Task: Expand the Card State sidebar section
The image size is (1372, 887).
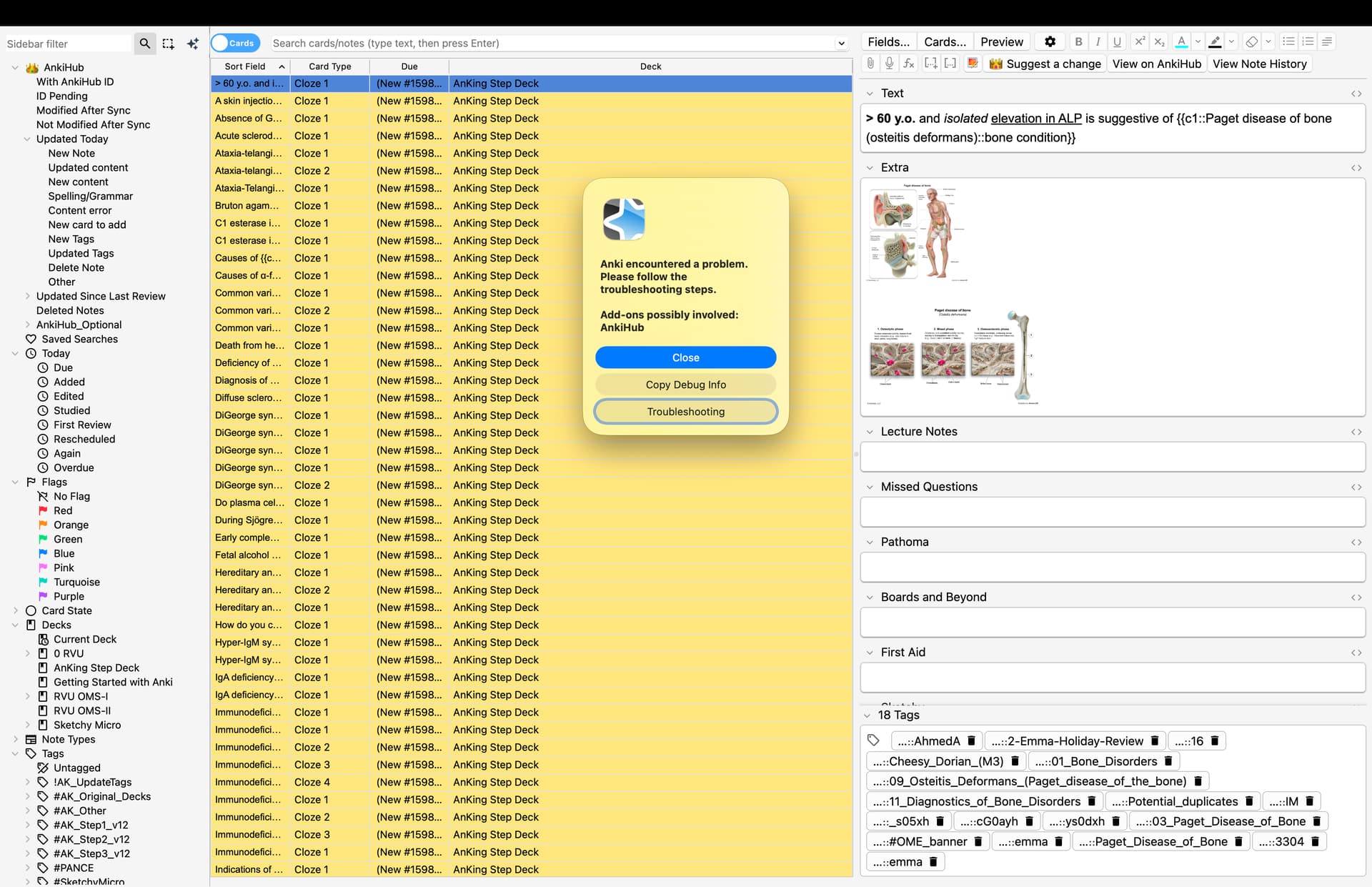Action: pyautogui.click(x=15, y=611)
